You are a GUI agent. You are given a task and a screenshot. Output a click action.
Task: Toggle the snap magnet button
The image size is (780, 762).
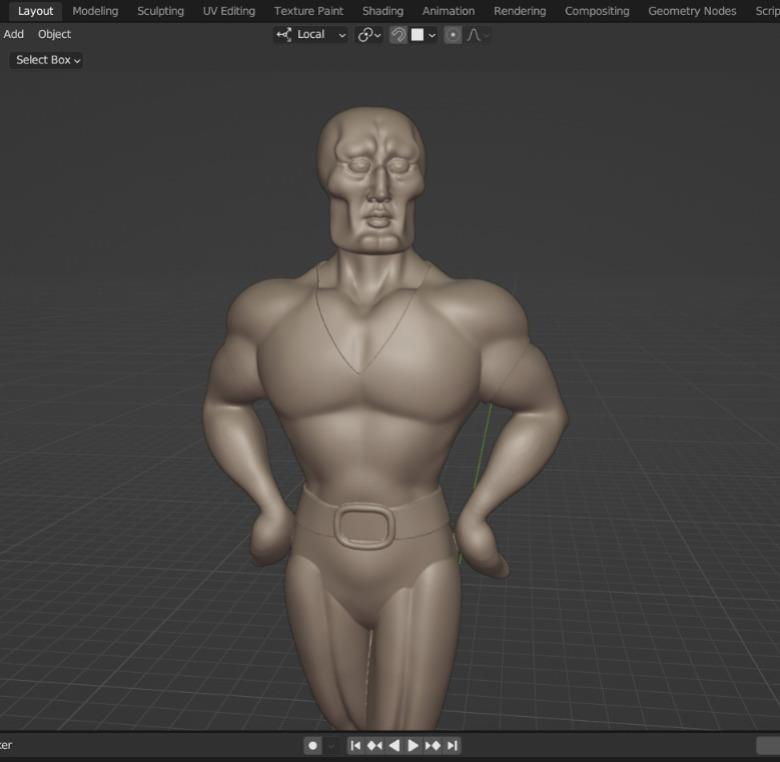[x=398, y=35]
